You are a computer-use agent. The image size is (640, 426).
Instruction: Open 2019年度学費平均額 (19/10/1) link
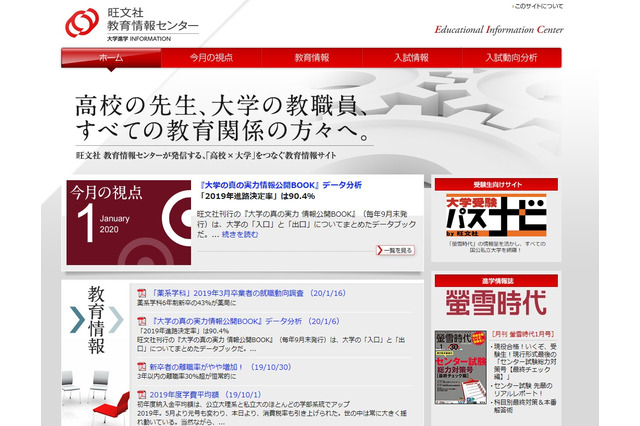point(205,395)
